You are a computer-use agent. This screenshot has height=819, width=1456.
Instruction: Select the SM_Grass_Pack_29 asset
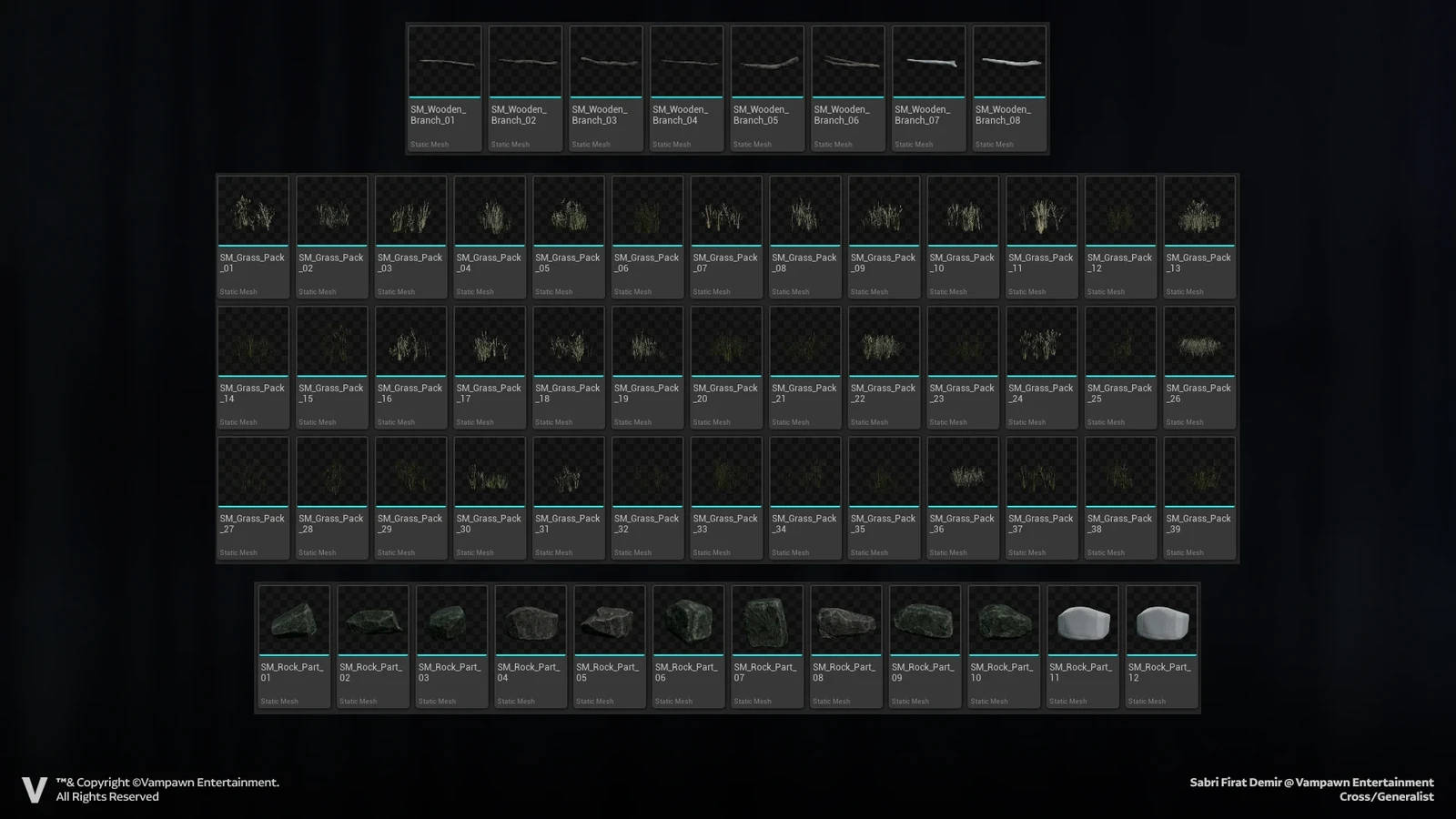(x=411, y=498)
